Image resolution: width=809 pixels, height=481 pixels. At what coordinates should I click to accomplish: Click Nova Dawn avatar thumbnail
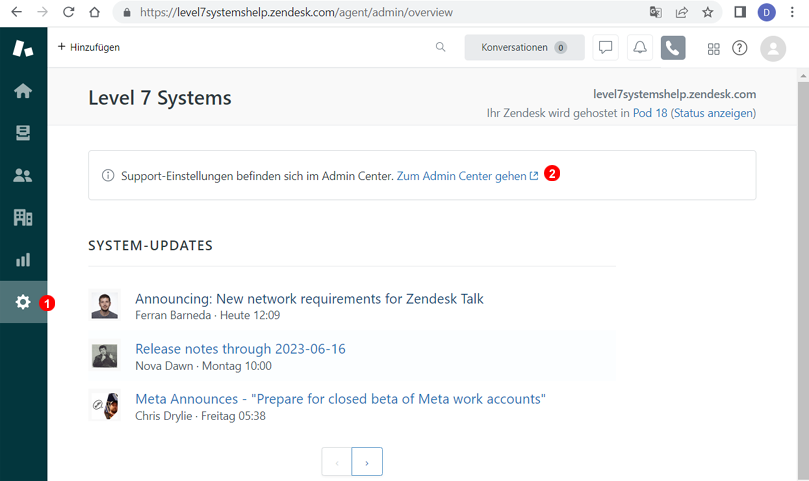pos(105,356)
